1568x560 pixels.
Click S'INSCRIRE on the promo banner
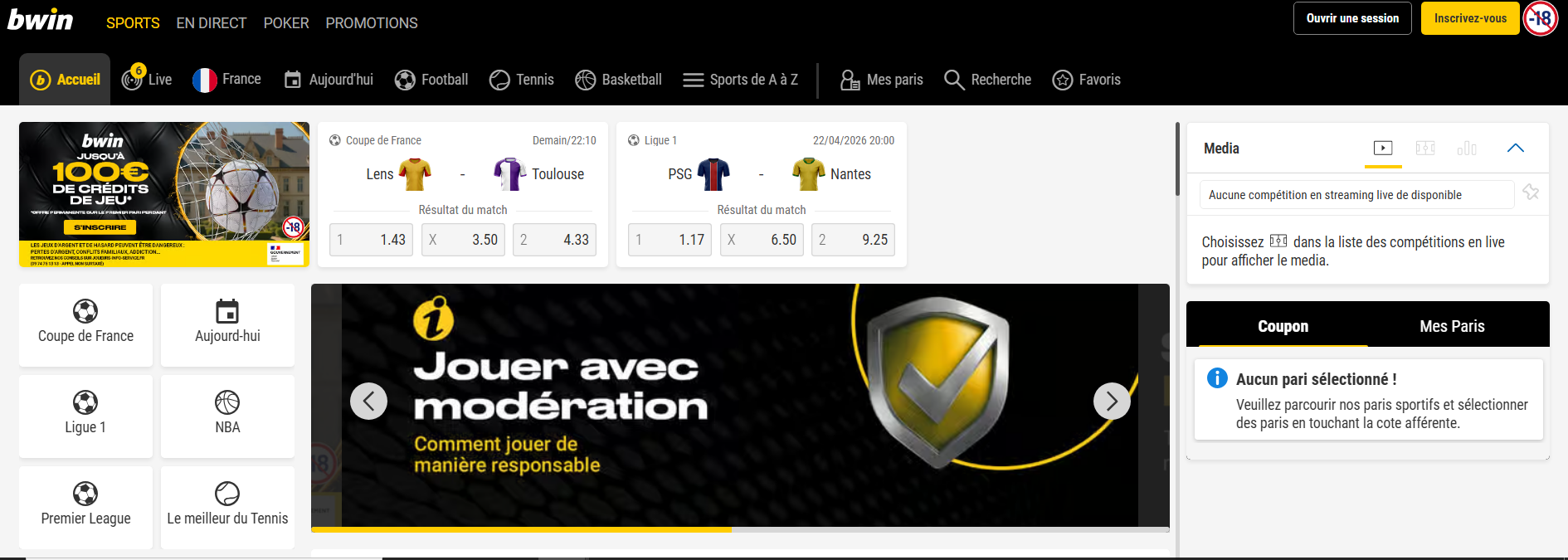[x=100, y=227]
